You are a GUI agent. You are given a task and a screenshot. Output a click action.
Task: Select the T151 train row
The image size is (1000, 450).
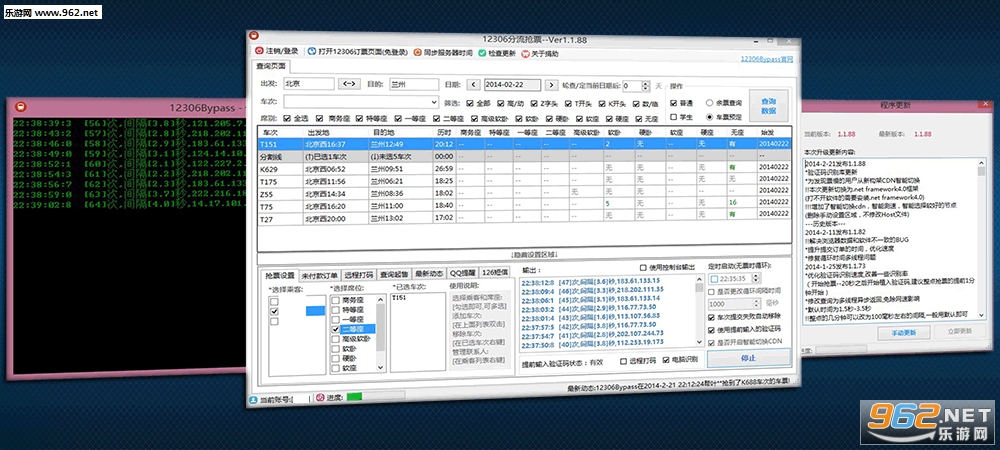click(524, 144)
